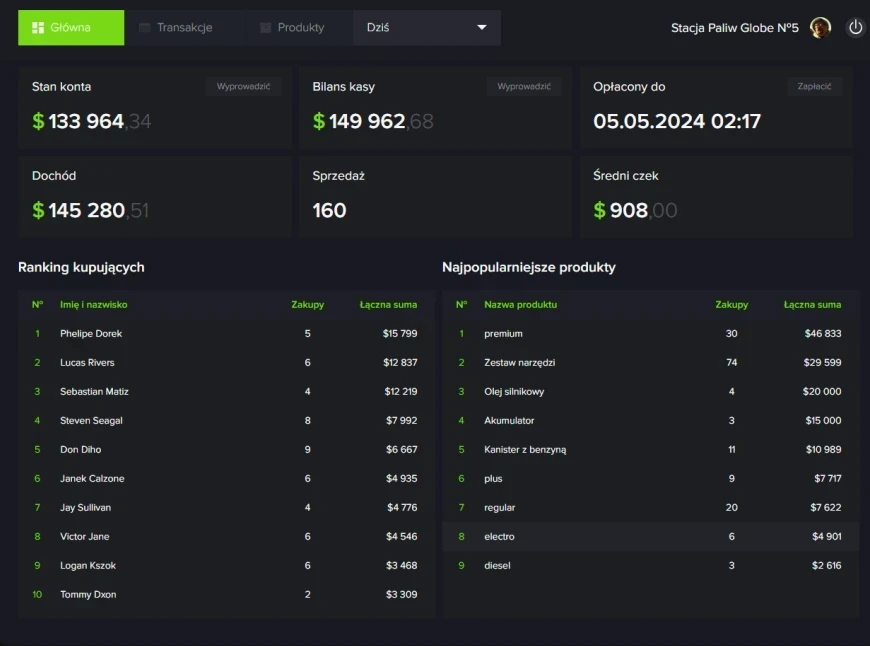Switch to the Transakcje tab
The height and width of the screenshot is (646, 870).
click(x=184, y=28)
